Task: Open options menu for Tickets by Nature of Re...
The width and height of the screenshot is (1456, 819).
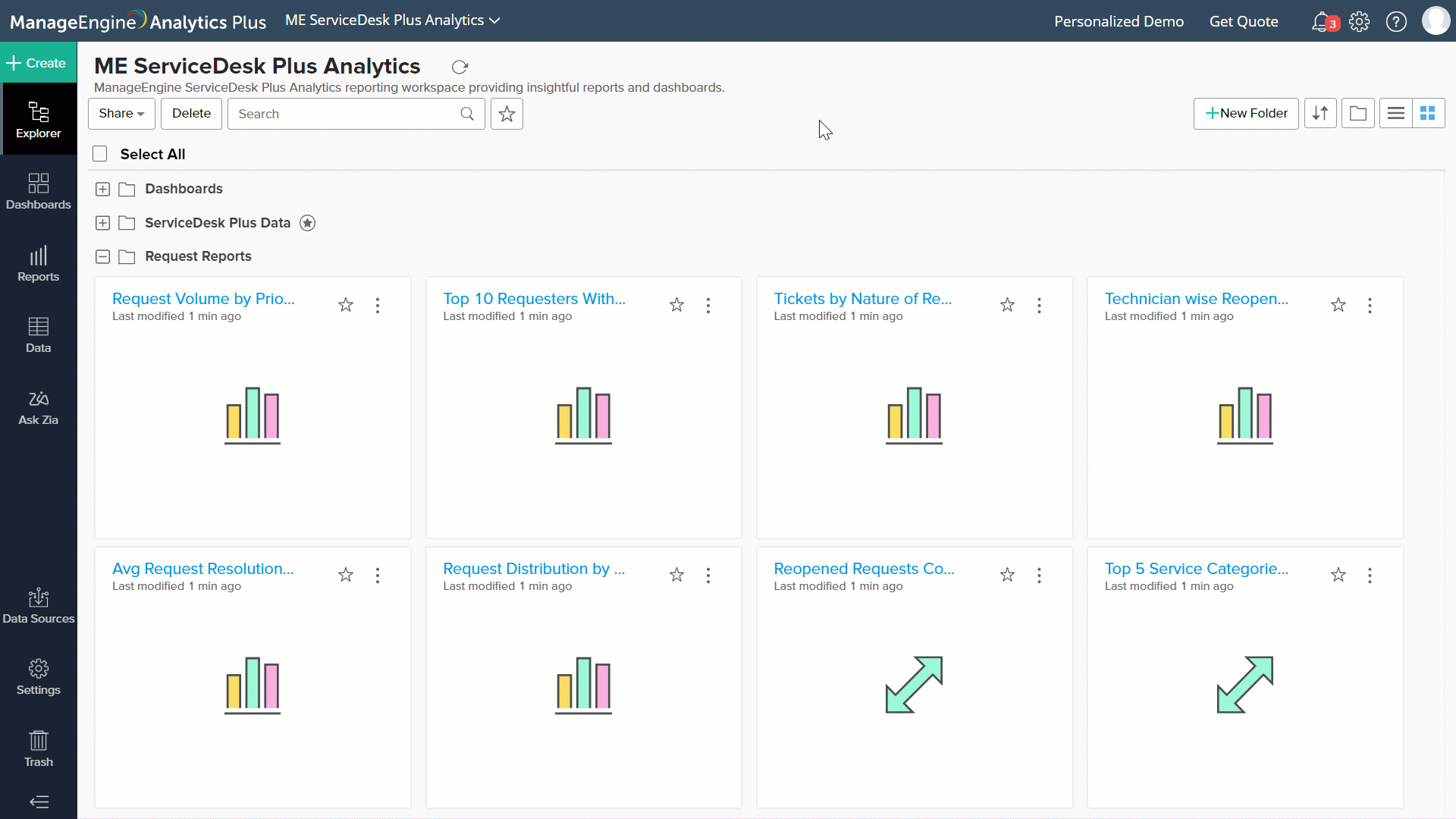Action: click(1039, 306)
